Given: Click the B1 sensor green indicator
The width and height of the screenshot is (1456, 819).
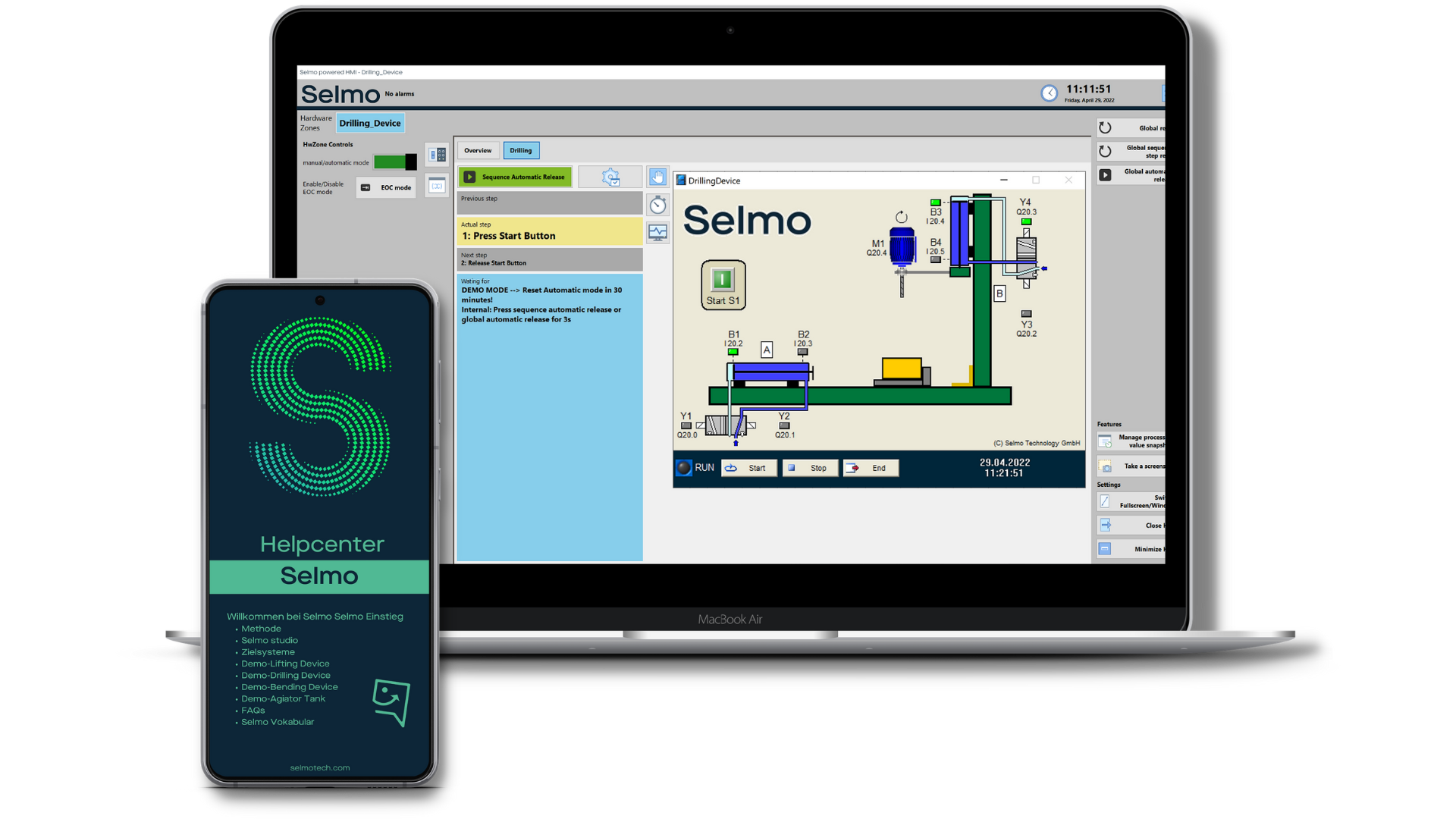Looking at the screenshot, I should pyautogui.click(x=733, y=352).
